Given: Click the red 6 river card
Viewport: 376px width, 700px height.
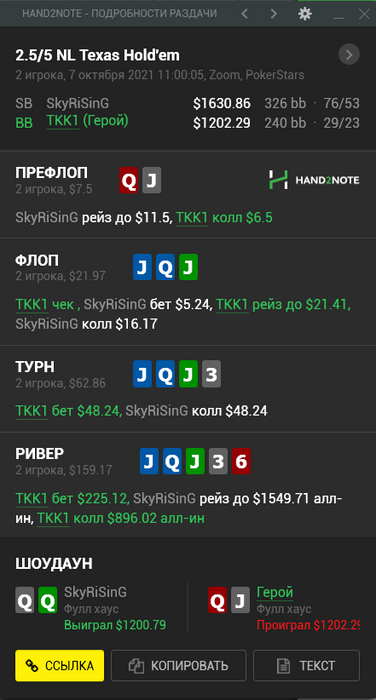Looking at the screenshot, I should 241,461.
